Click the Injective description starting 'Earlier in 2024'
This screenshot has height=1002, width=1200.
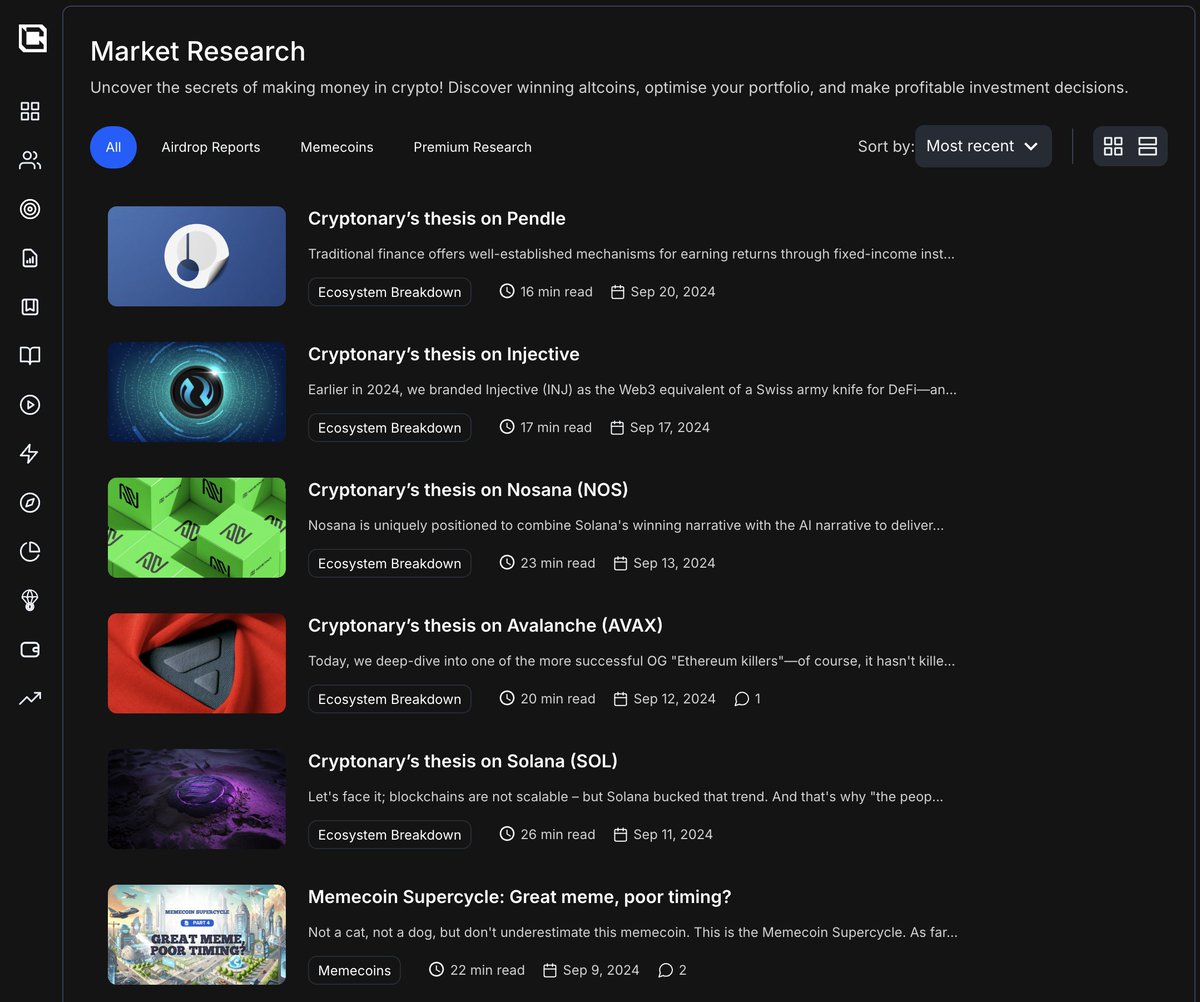point(632,390)
